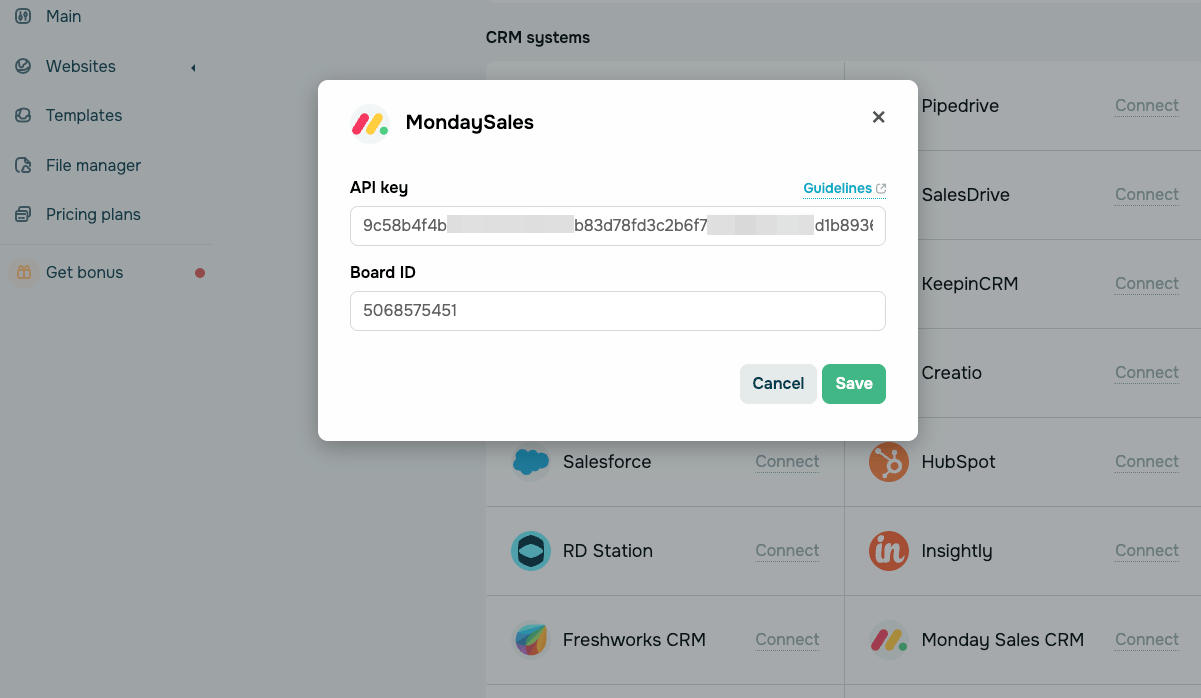
Task: Open the Guidelines link
Action: tap(838, 188)
